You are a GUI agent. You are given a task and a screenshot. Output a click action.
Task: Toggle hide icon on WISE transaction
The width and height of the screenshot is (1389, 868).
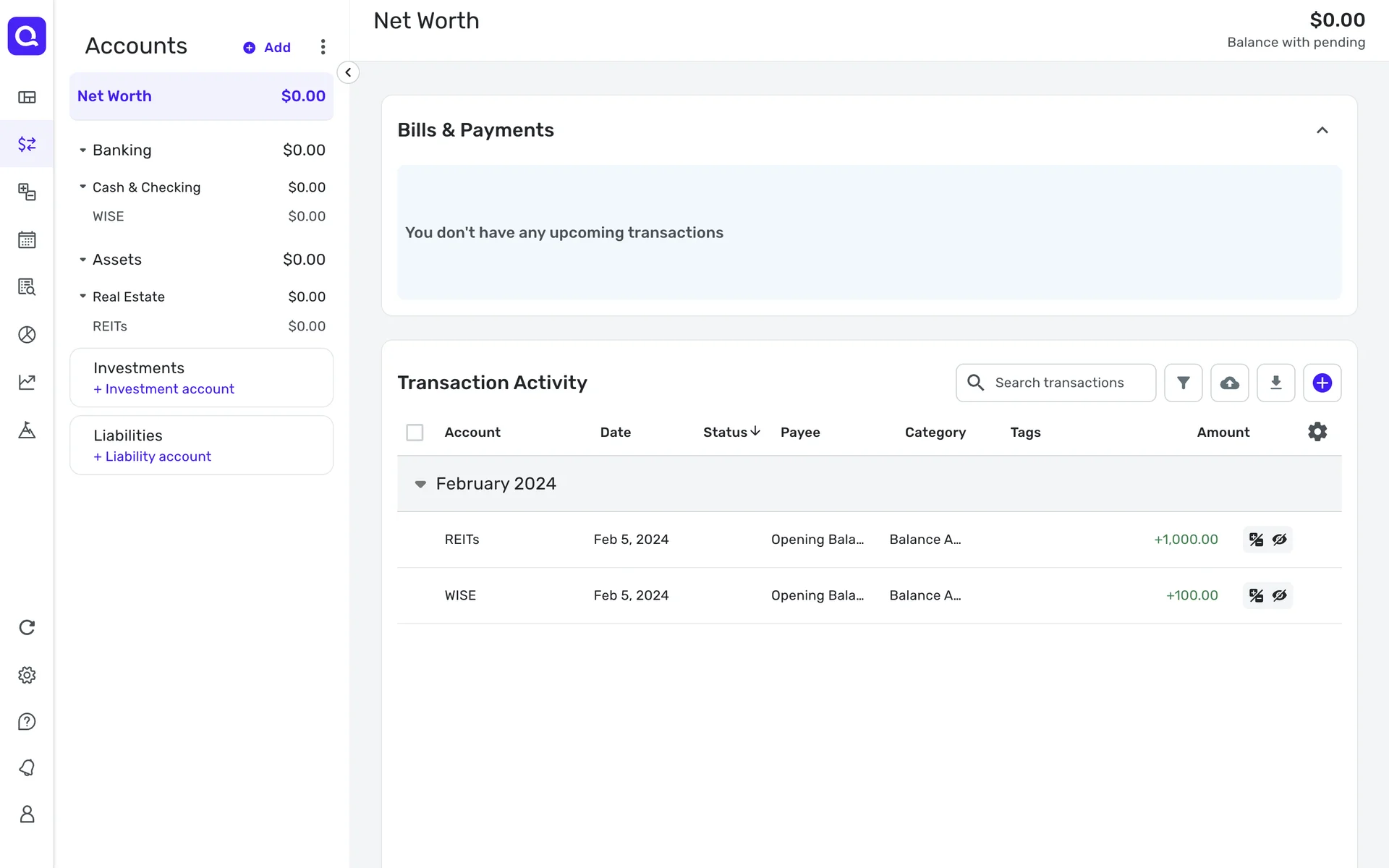point(1279,595)
